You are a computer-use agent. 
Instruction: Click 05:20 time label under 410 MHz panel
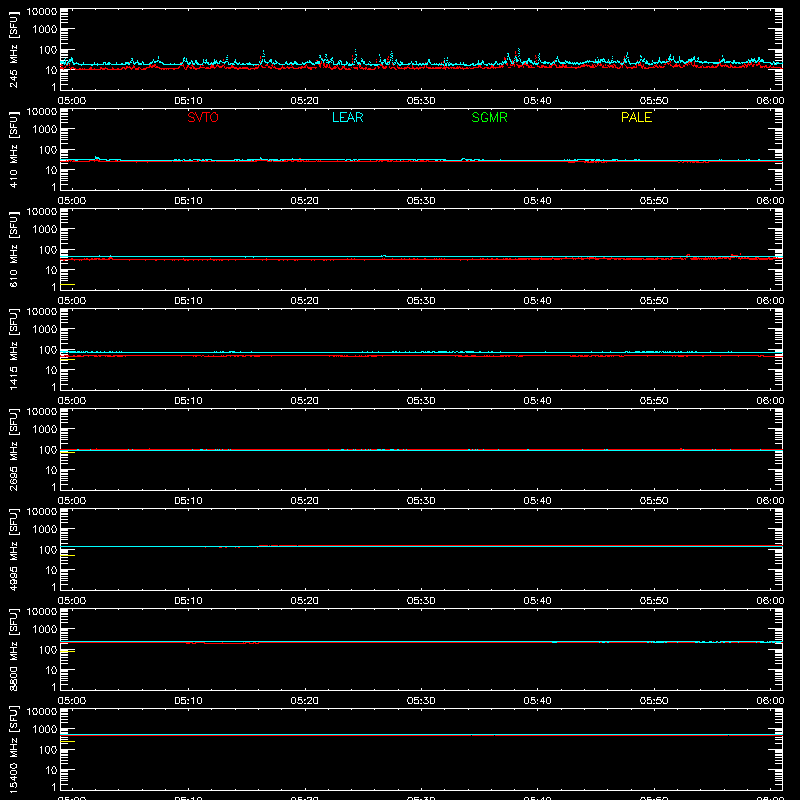pos(305,201)
